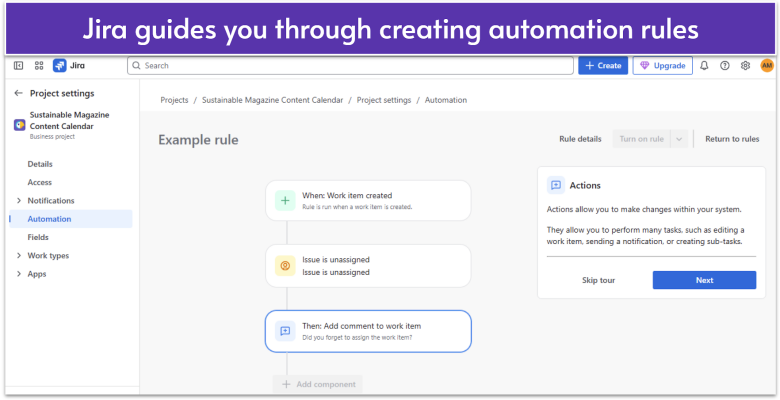Open Work types settings
Viewport: 780px width, 400px height.
tap(48, 256)
